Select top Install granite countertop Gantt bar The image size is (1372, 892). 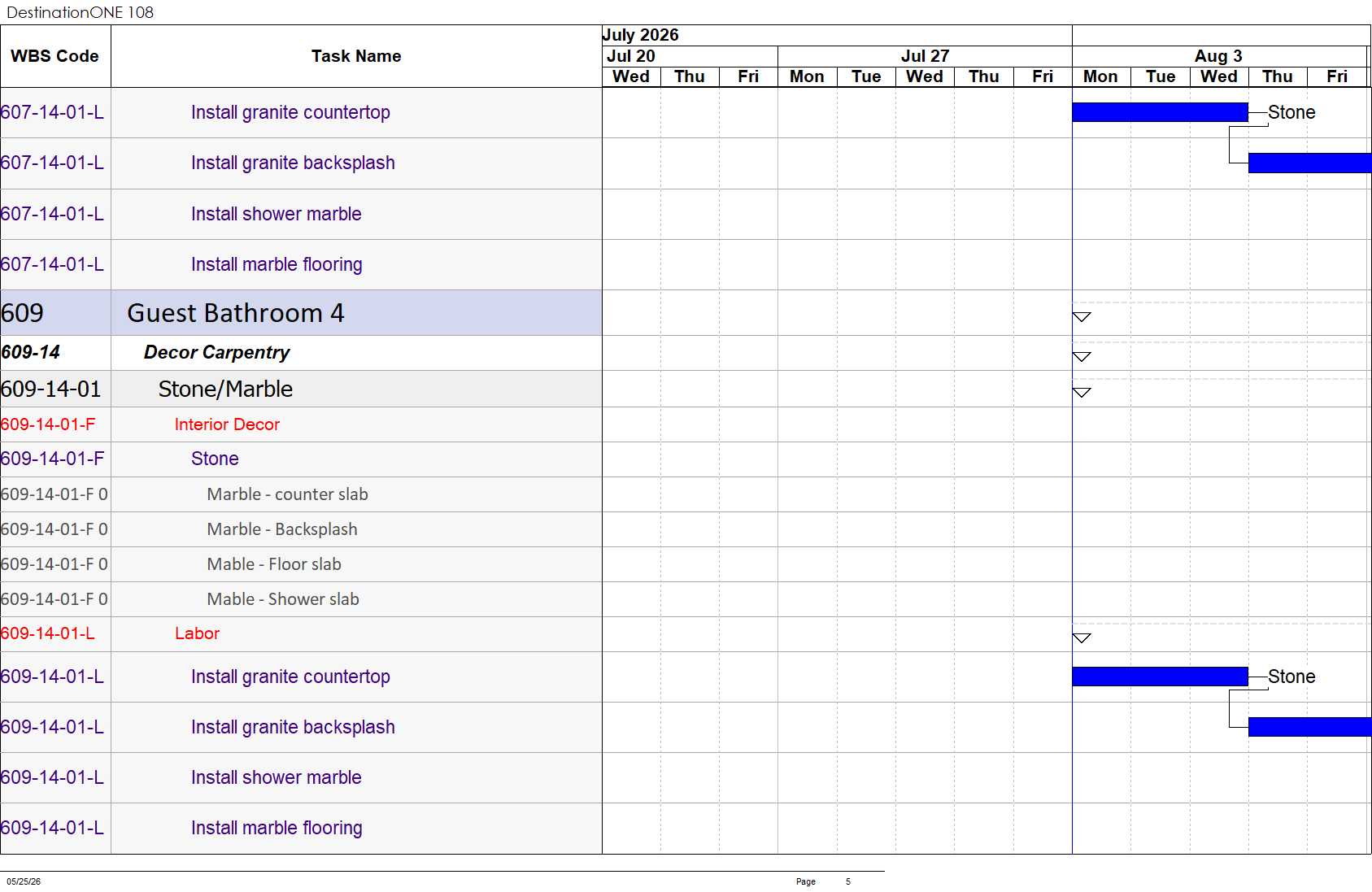(1160, 112)
